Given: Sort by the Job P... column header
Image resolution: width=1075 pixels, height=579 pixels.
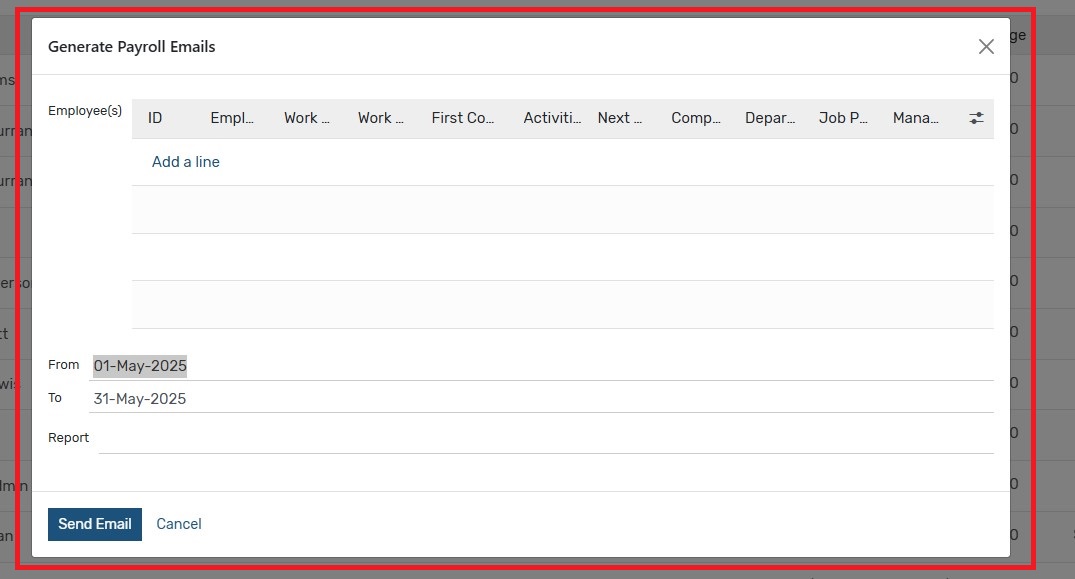Looking at the screenshot, I should click(x=843, y=118).
